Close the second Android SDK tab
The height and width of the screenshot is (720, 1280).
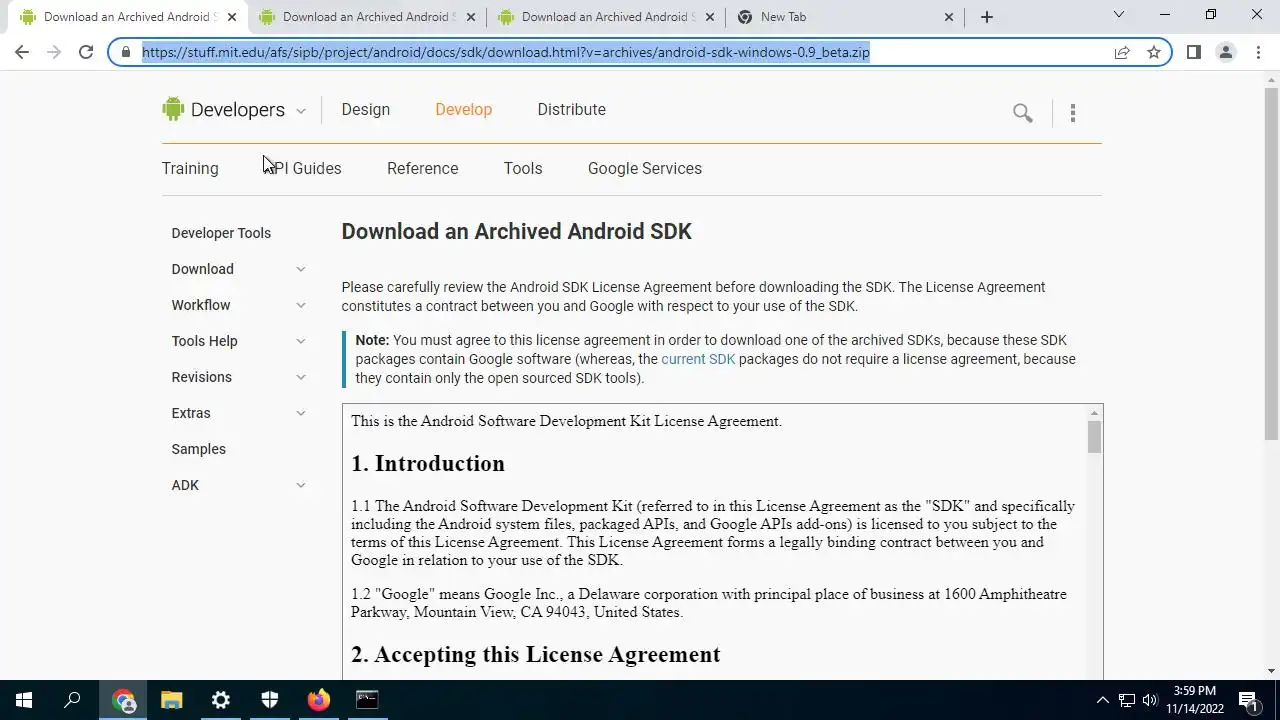(x=471, y=17)
